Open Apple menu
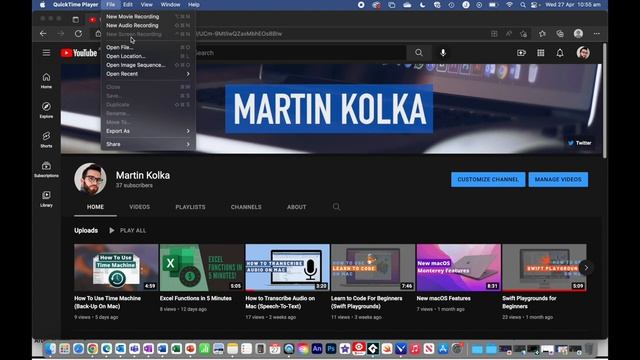Viewport: 640px width, 360px height. [x=42, y=5]
